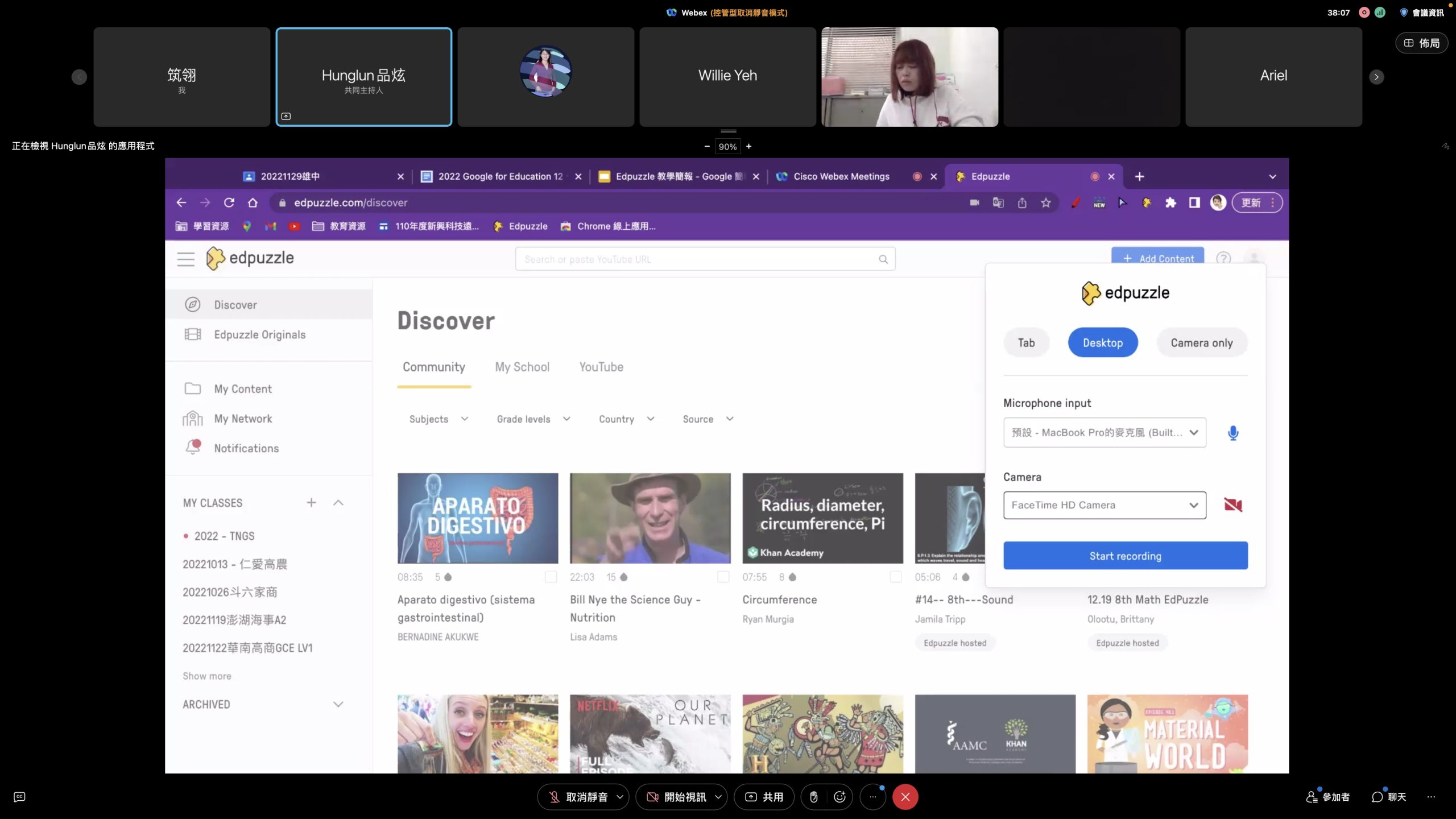Toggle the microphone icon in recorder popup

coord(1232,433)
